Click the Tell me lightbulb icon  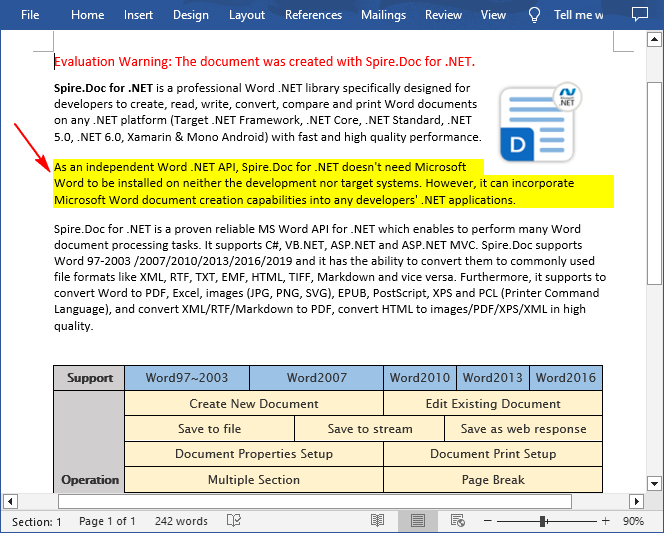tap(534, 15)
